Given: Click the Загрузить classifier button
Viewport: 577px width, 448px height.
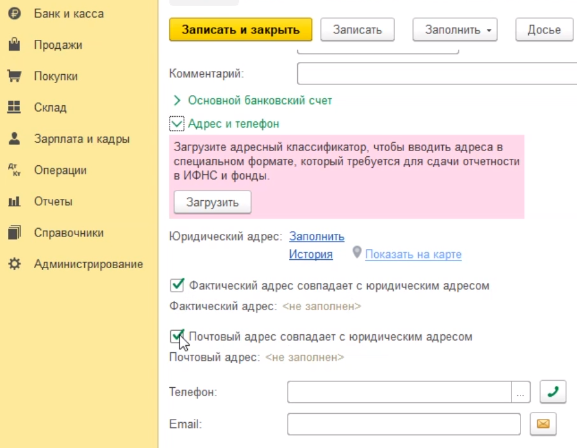Looking at the screenshot, I should (212, 202).
